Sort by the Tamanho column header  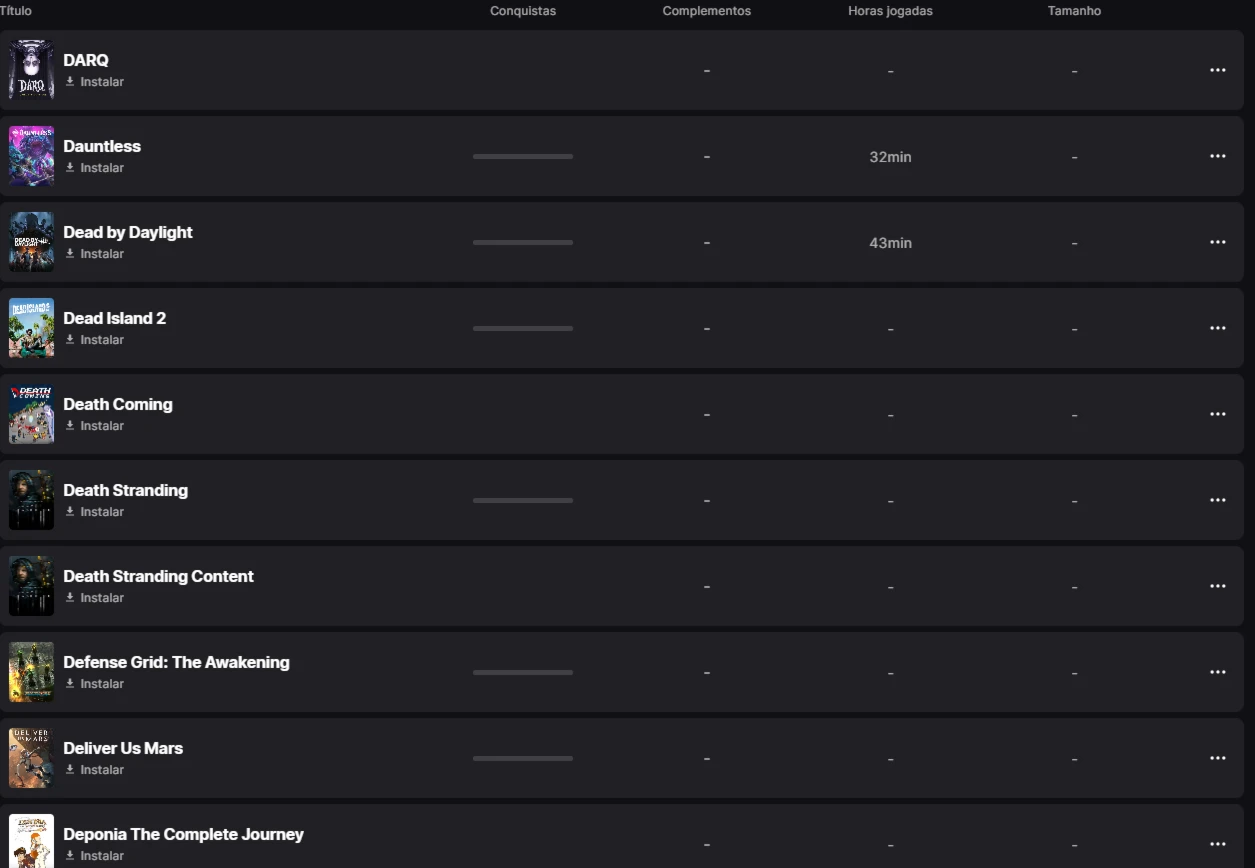(x=1074, y=11)
